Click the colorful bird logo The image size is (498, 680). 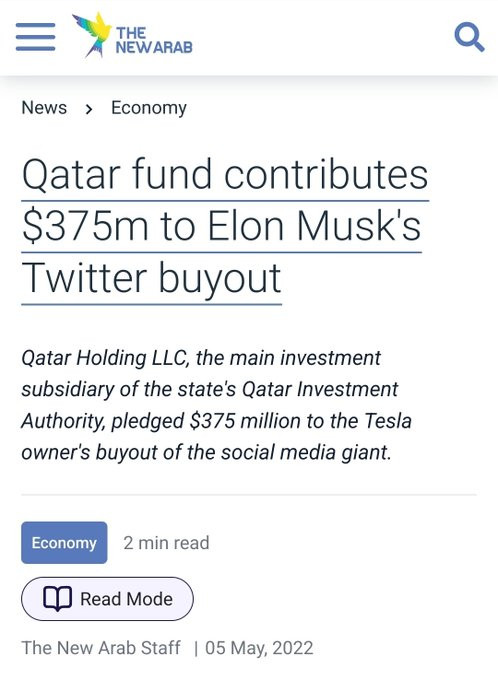(92, 35)
